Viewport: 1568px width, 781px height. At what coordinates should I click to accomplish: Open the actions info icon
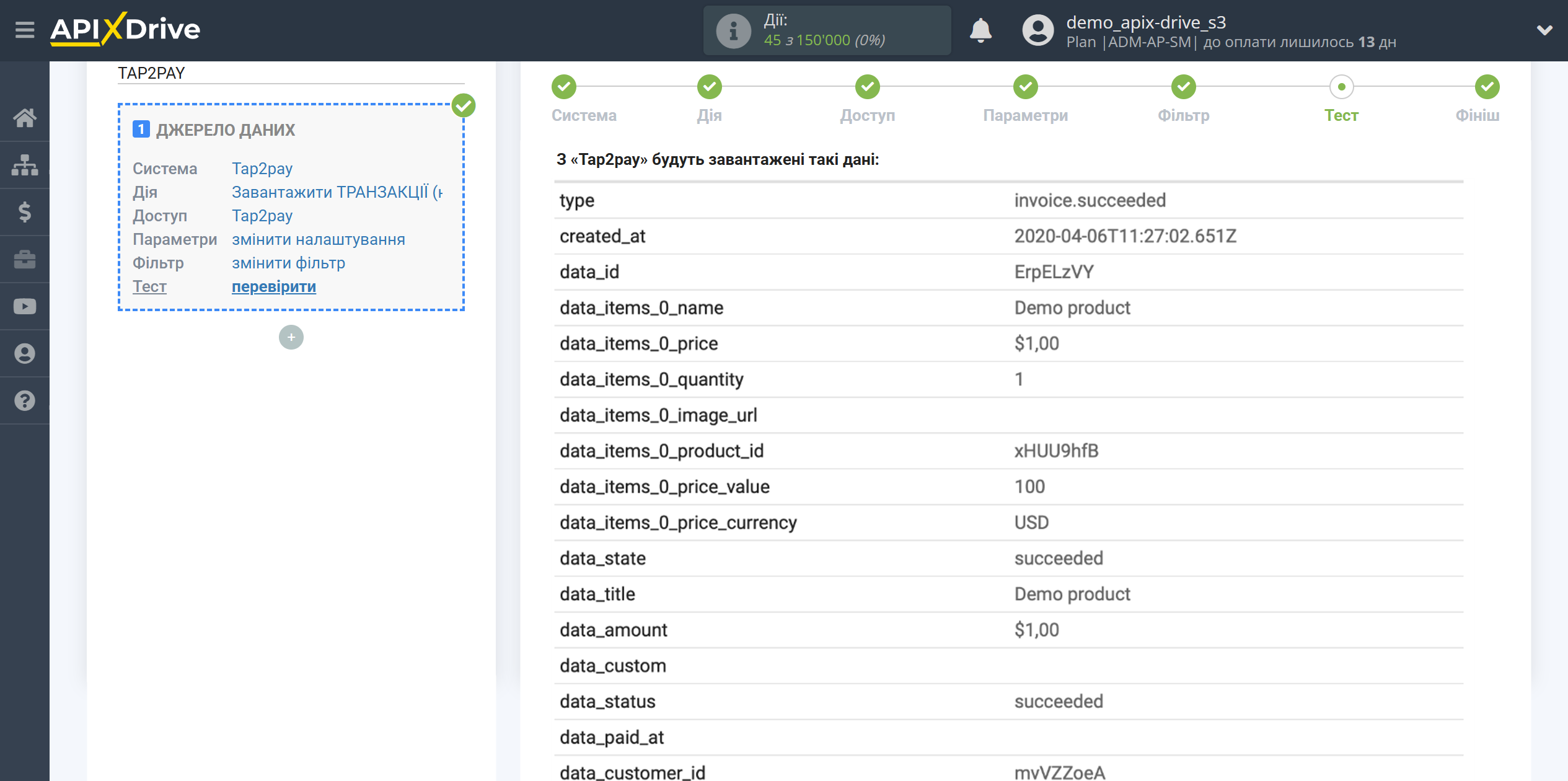pyautogui.click(x=733, y=30)
